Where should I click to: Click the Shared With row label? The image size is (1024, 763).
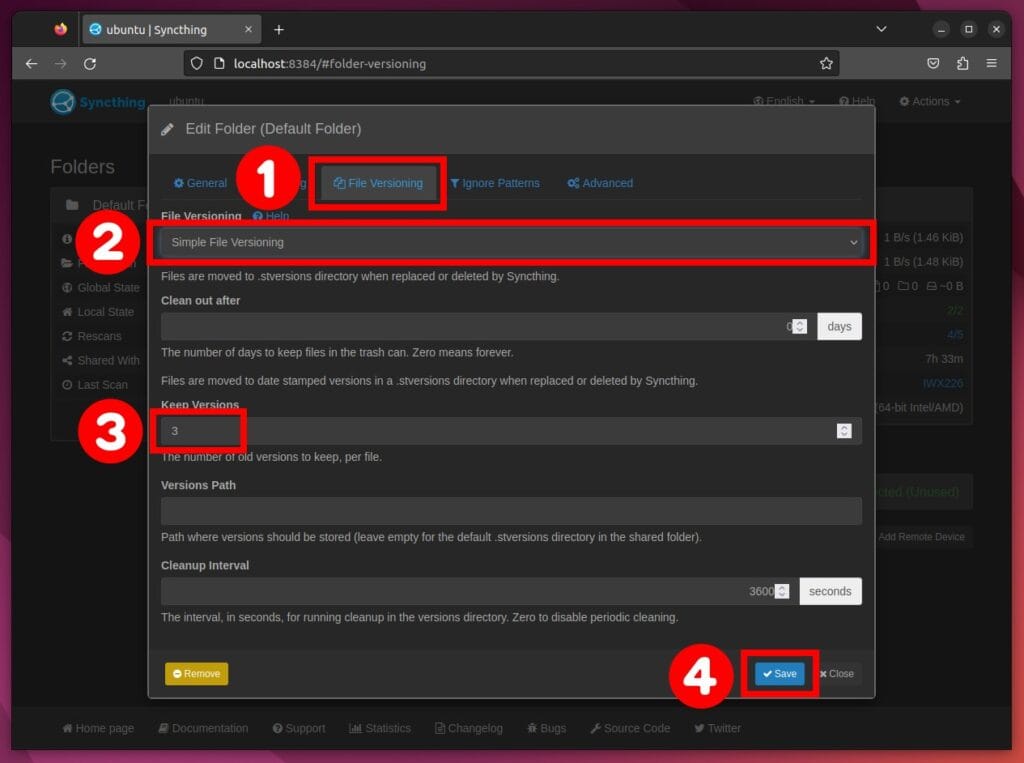[108, 361]
